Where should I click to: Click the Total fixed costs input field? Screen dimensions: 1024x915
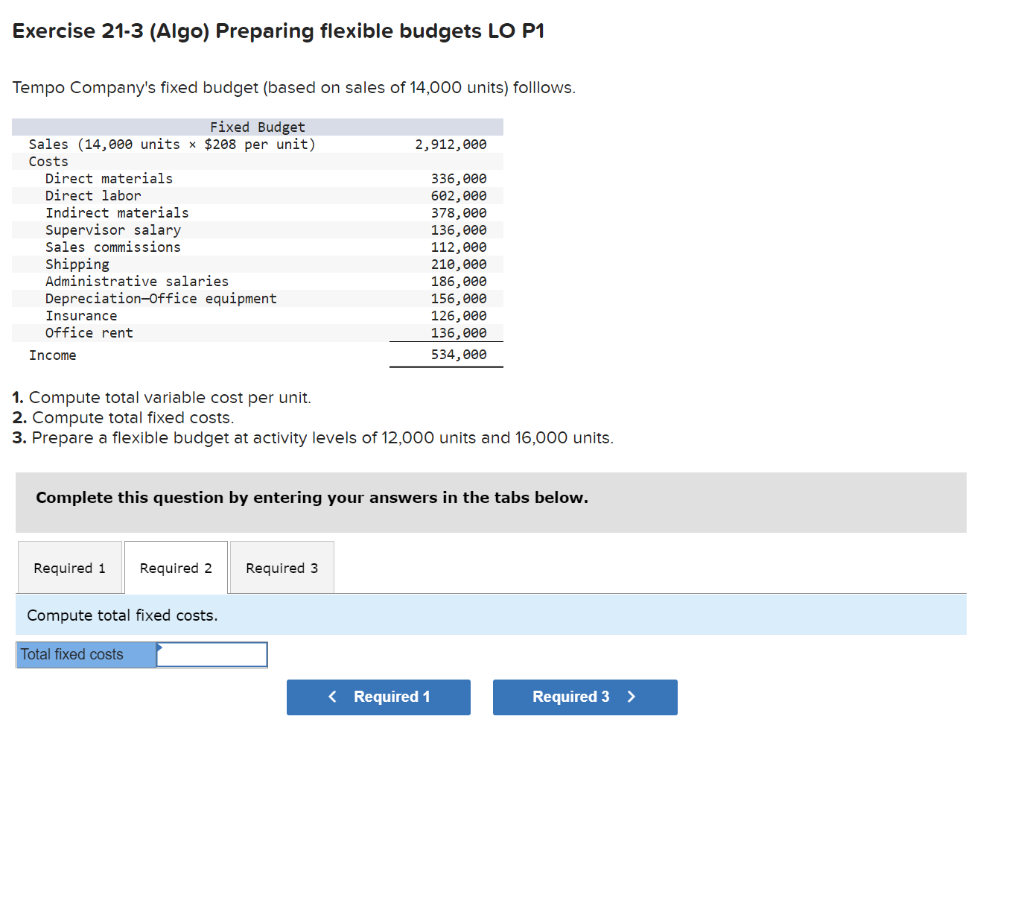212,654
